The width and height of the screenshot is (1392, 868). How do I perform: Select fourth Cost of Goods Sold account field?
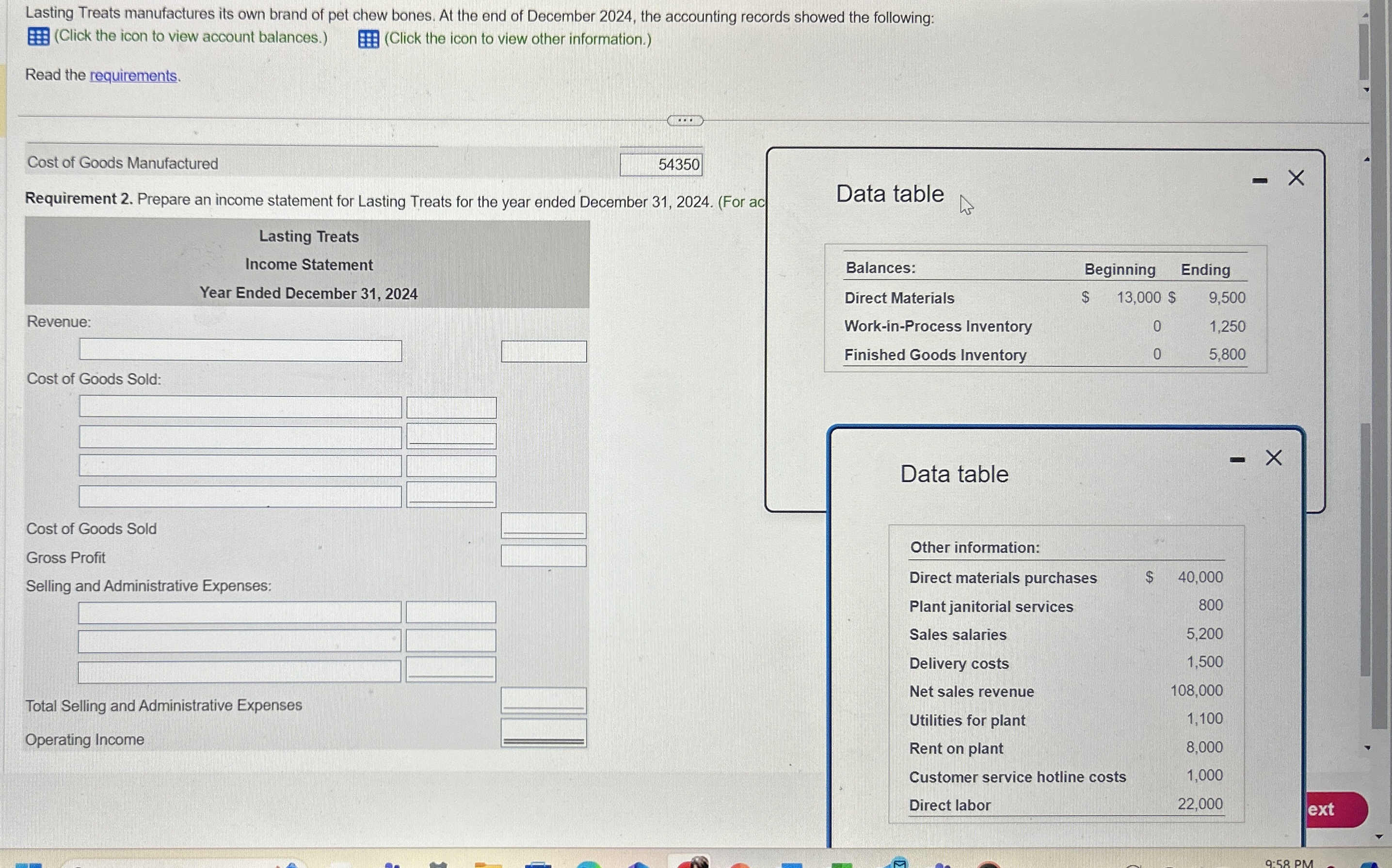tap(240, 496)
